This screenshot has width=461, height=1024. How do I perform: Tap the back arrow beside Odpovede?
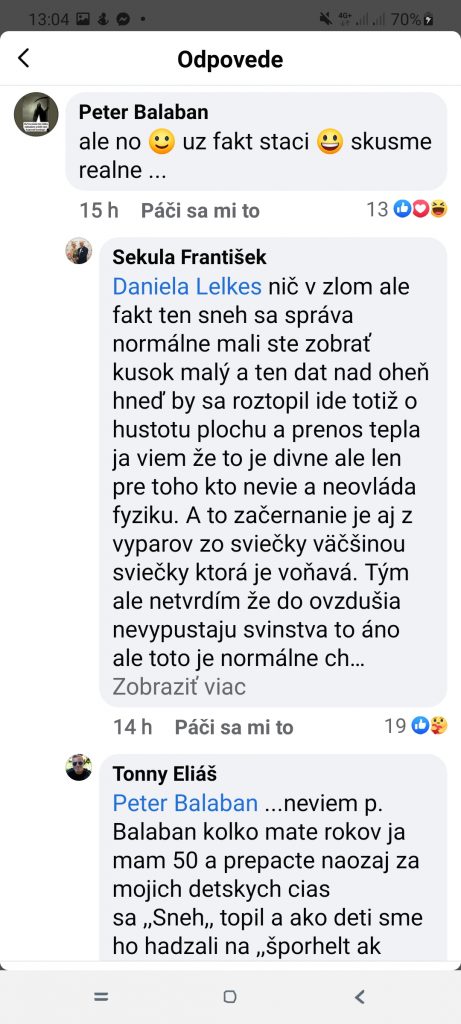pos(24,58)
